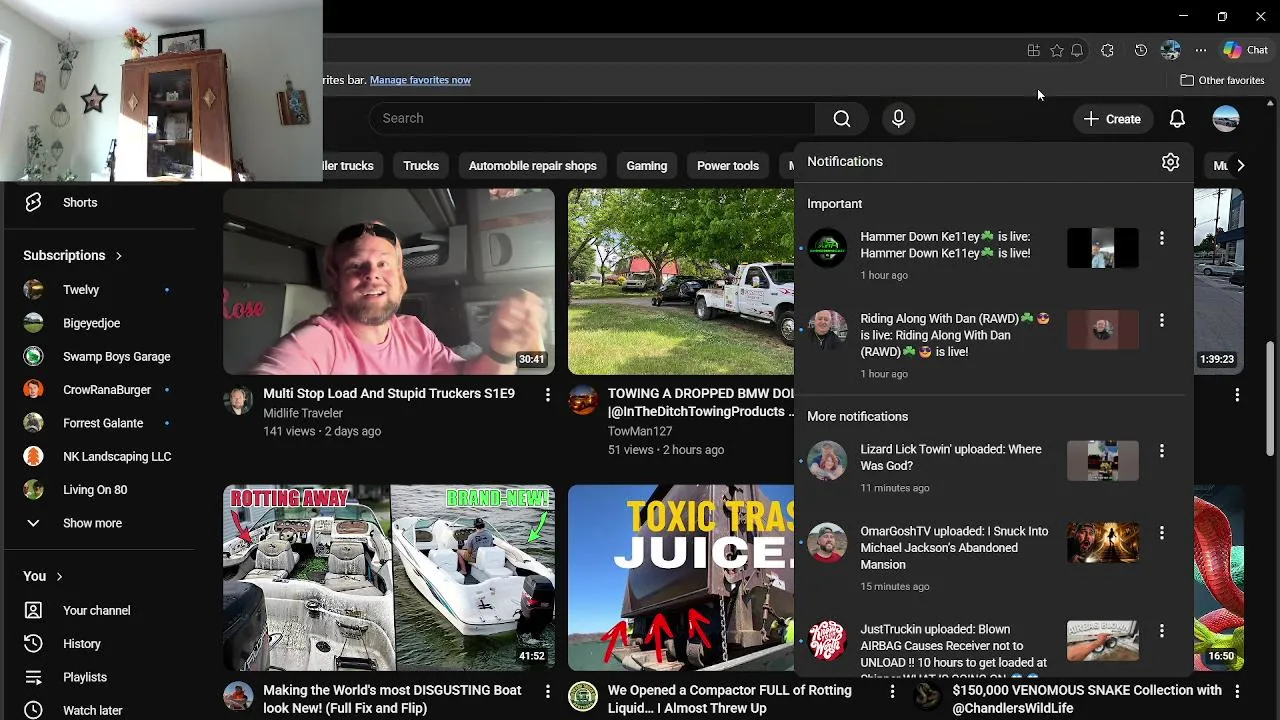Select the Power tools chip

(728, 166)
